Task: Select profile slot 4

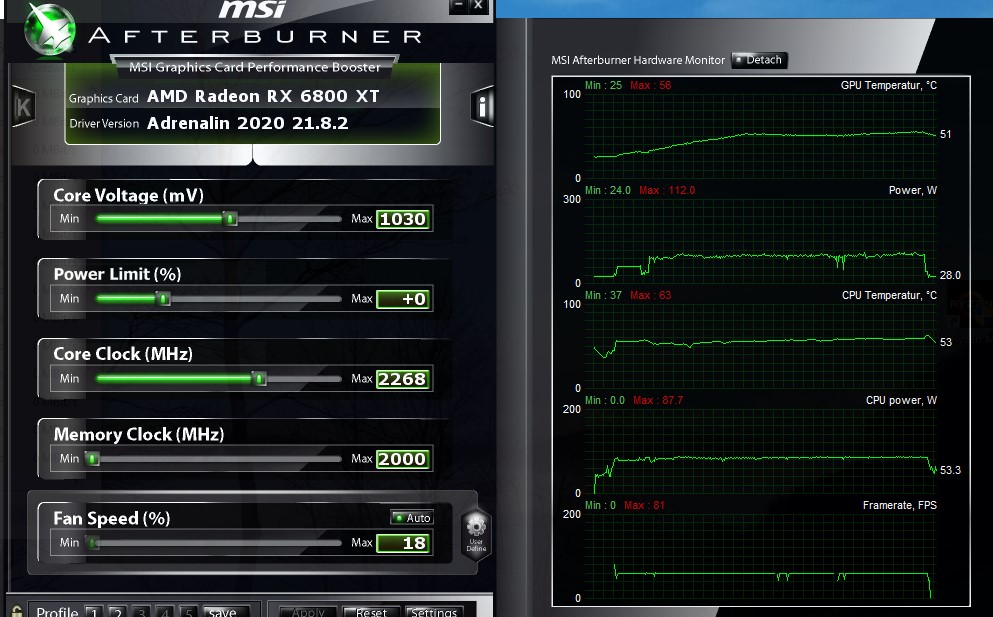Action: coord(165,612)
